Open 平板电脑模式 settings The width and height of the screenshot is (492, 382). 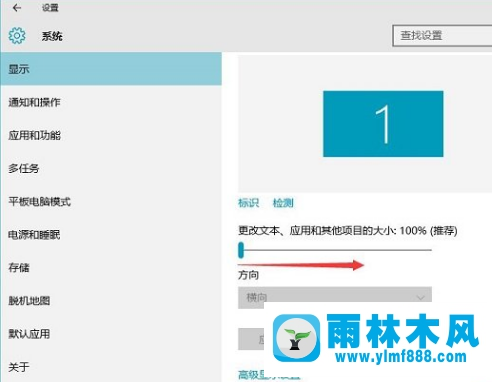click(x=111, y=201)
